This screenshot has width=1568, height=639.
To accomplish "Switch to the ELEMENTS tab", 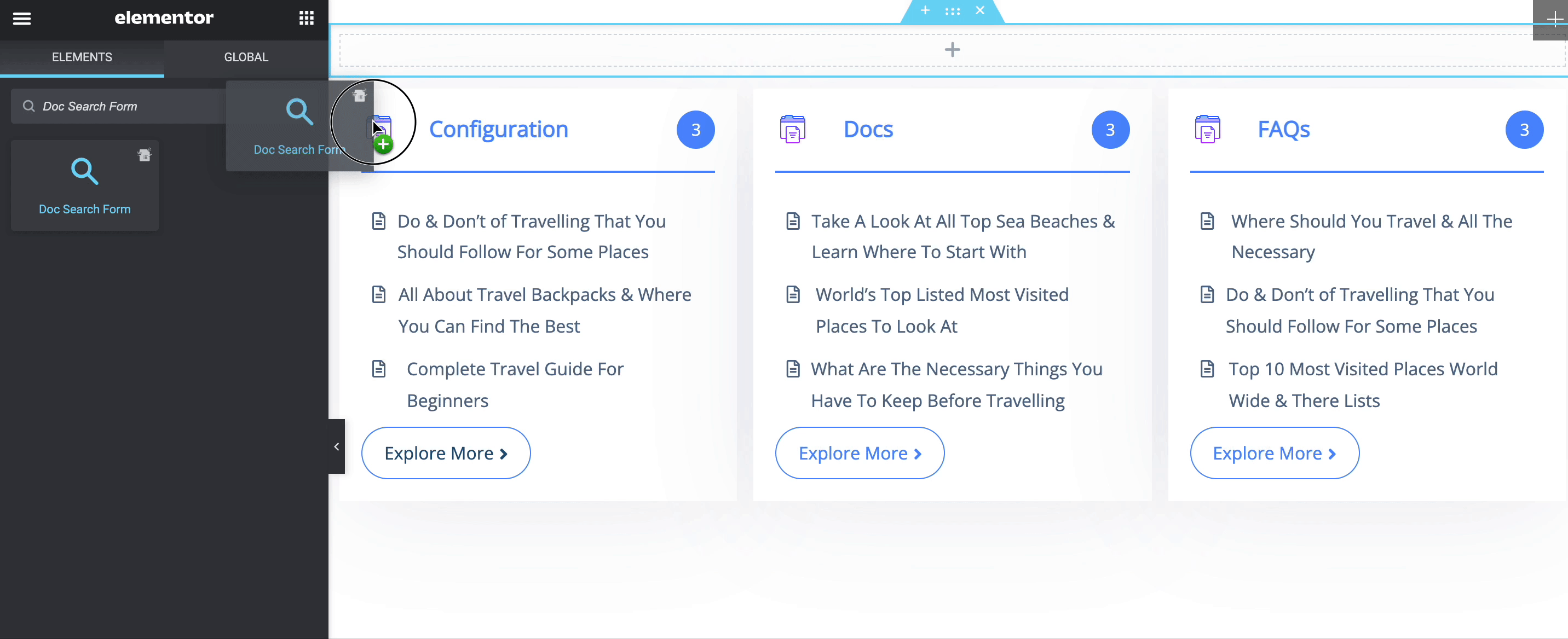I will click(x=82, y=57).
